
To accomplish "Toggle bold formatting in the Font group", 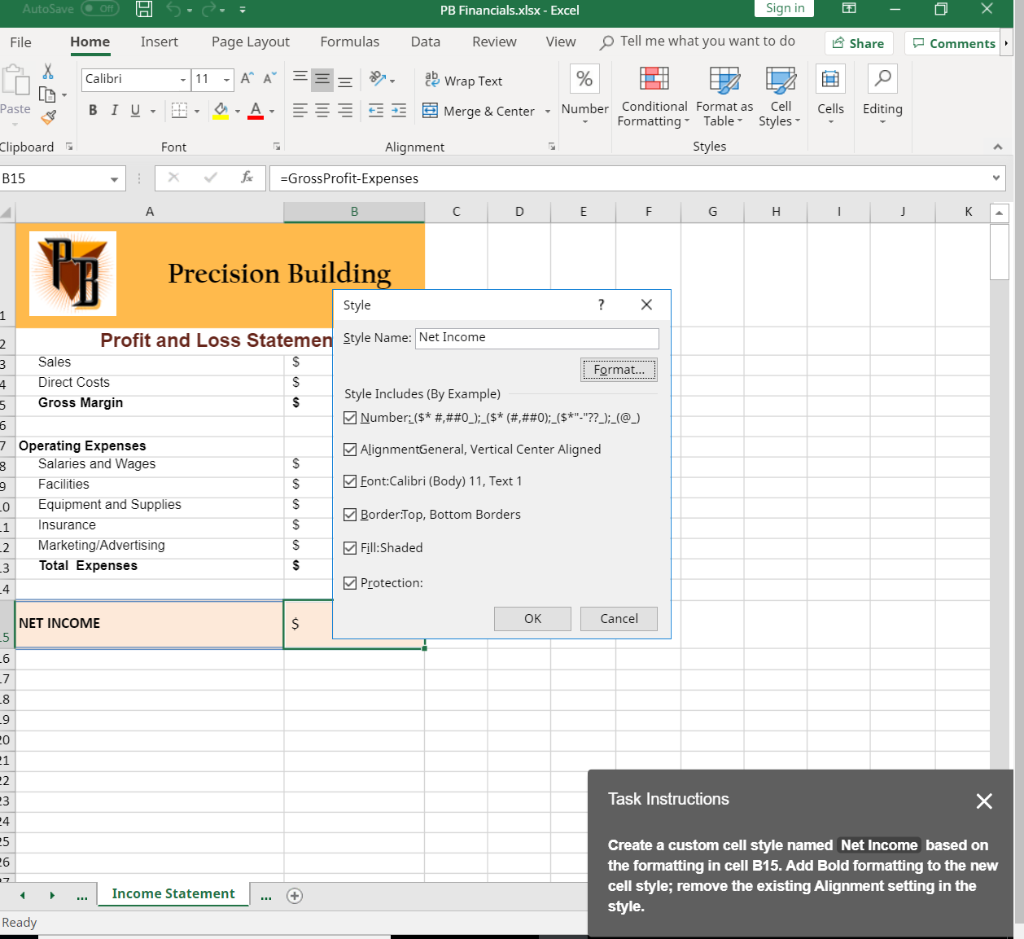I will [x=93, y=110].
